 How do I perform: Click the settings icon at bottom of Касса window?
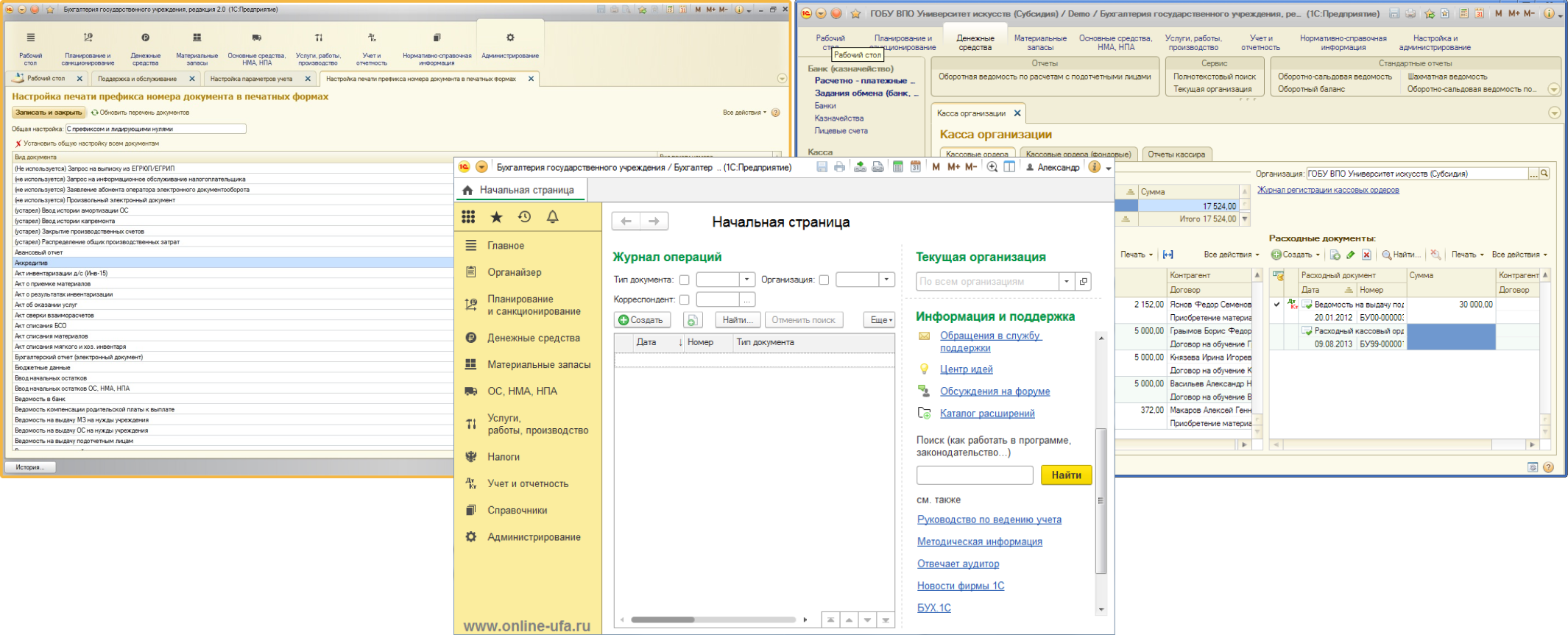(1533, 467)
